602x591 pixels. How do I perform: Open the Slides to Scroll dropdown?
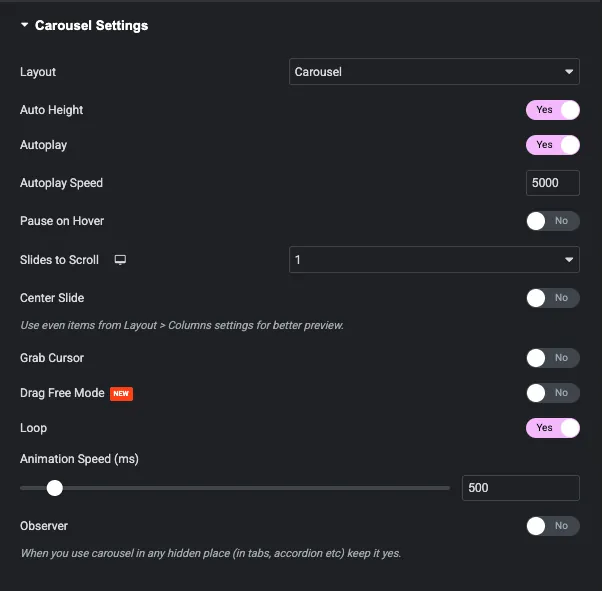[x=434, y=260]
